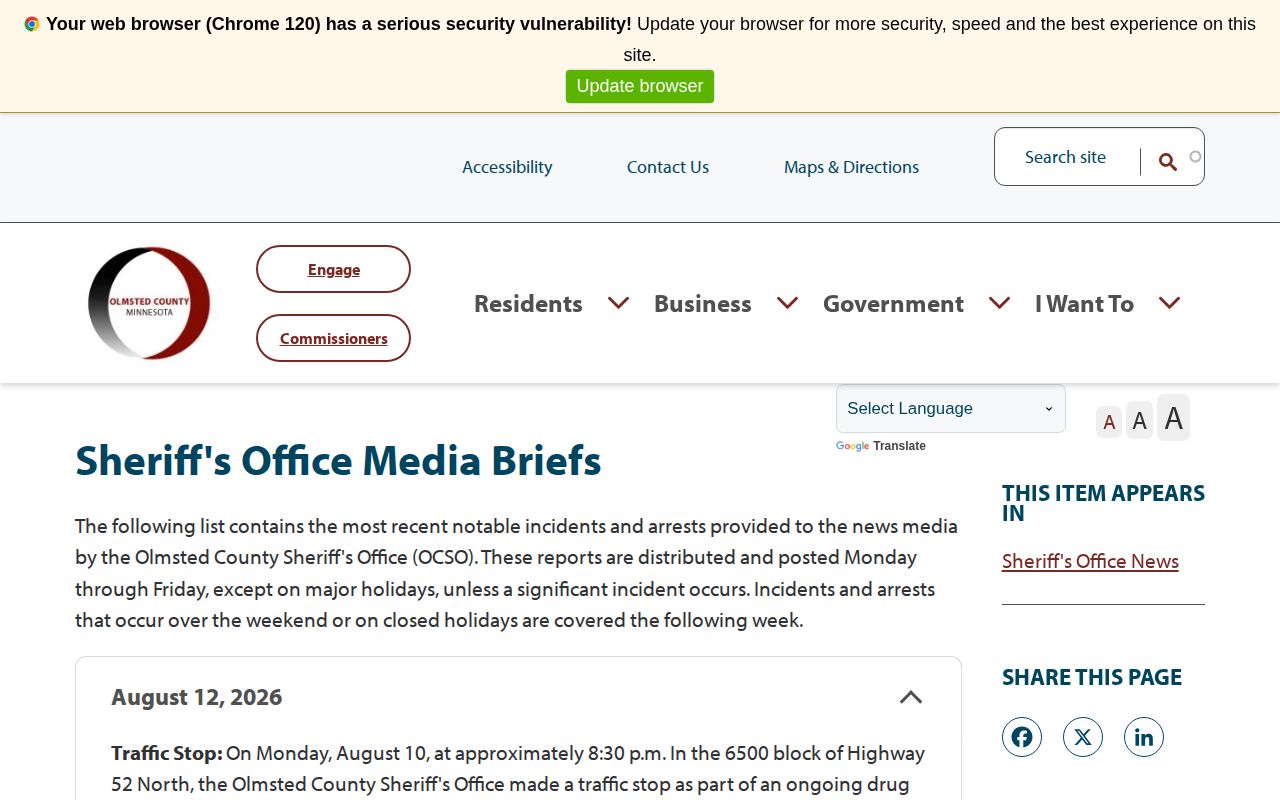Open Olmsted County logo home link
Screen dimensions: 1280x800
tap(149, 303)
